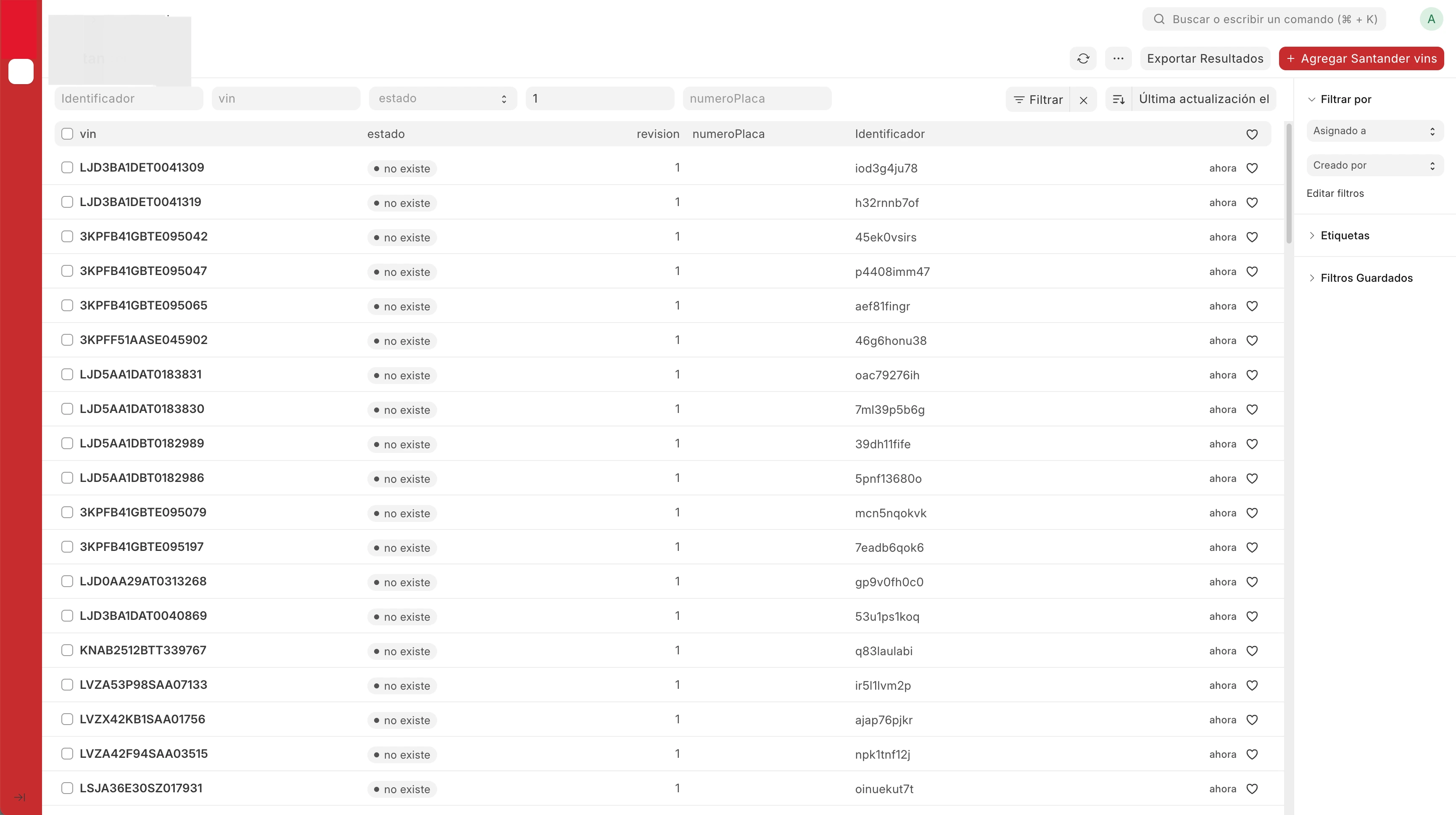Viewport: 1456px width, 815px height.
Task: Like row KNAB2512BTT339767 with heart icon
Action: point(1252,651)
